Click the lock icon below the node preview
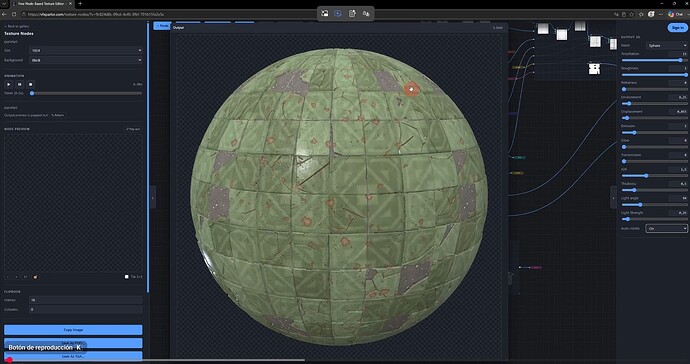The height and width of the screenshot is (364, 690). [36, 277]
